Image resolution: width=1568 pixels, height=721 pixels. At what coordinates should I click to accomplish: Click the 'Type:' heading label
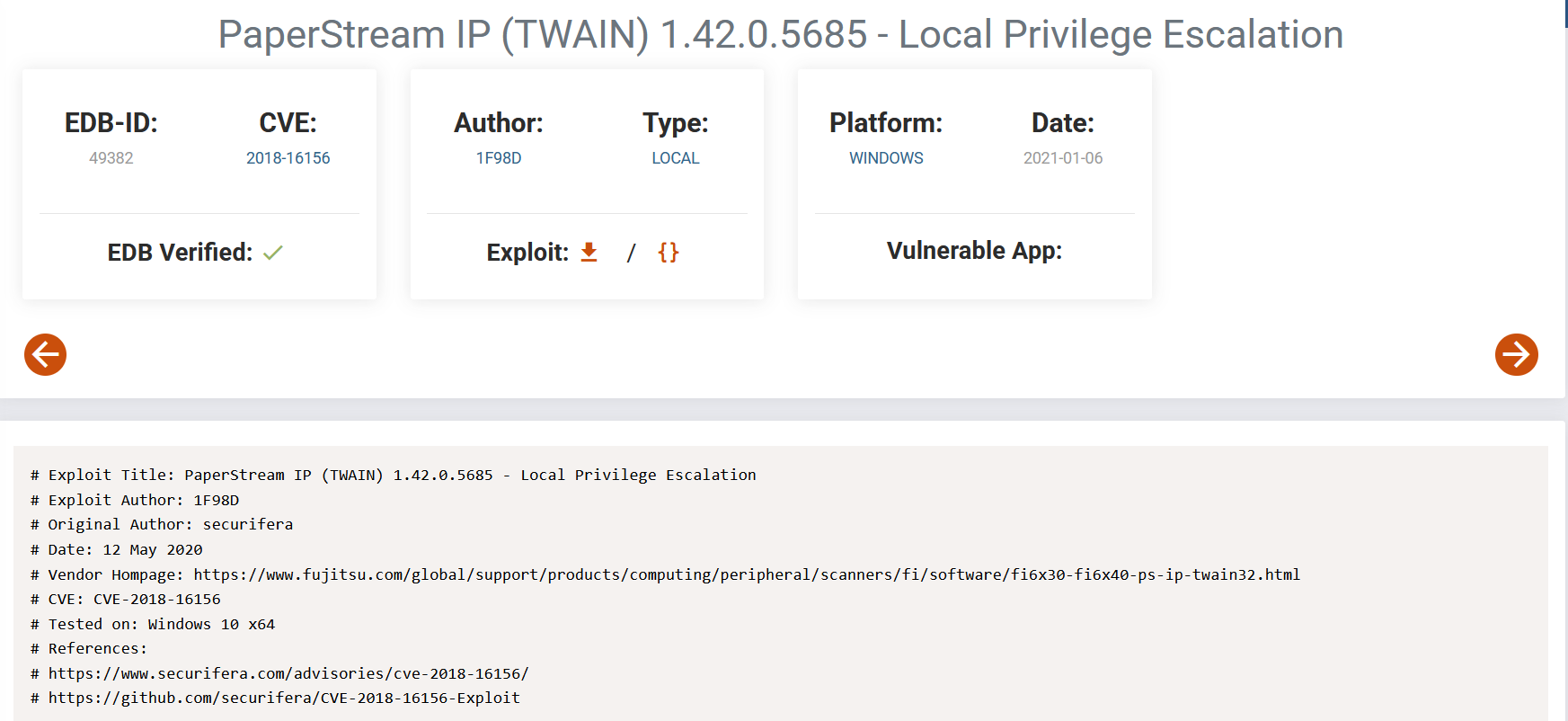pos(676,123)
